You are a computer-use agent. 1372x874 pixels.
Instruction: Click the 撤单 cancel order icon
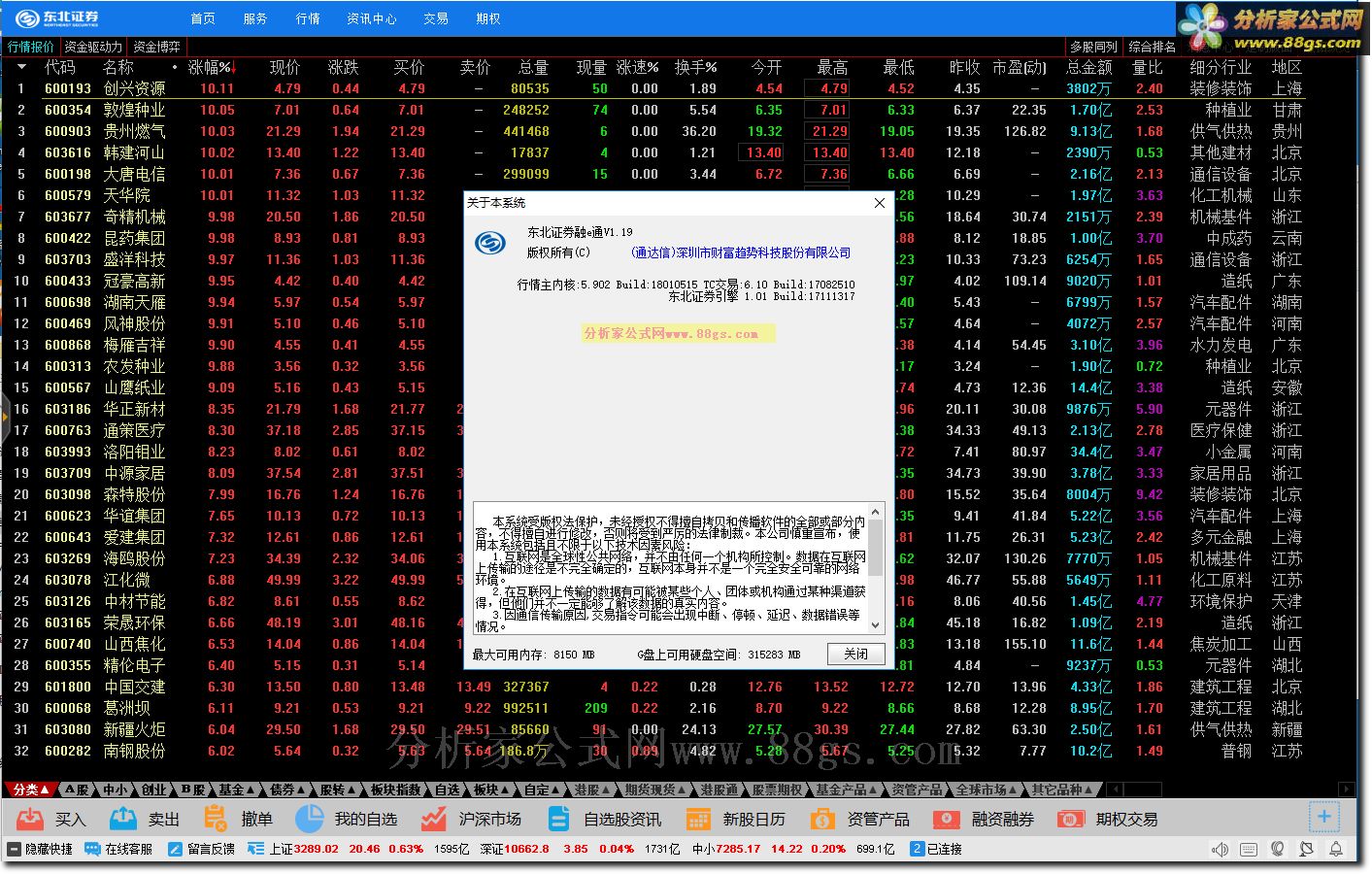tap(216, 819)
